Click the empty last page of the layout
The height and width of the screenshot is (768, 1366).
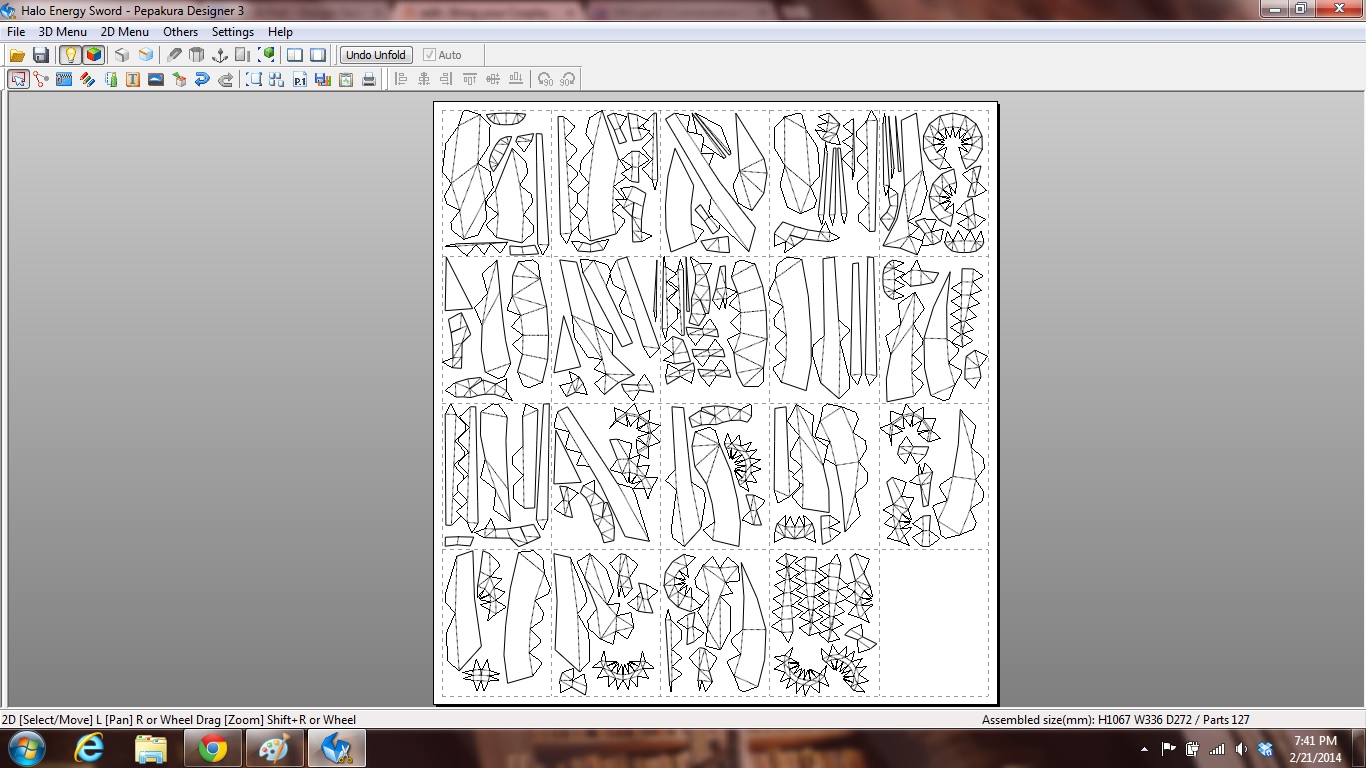pyautogui.click(x=934, y=622)
